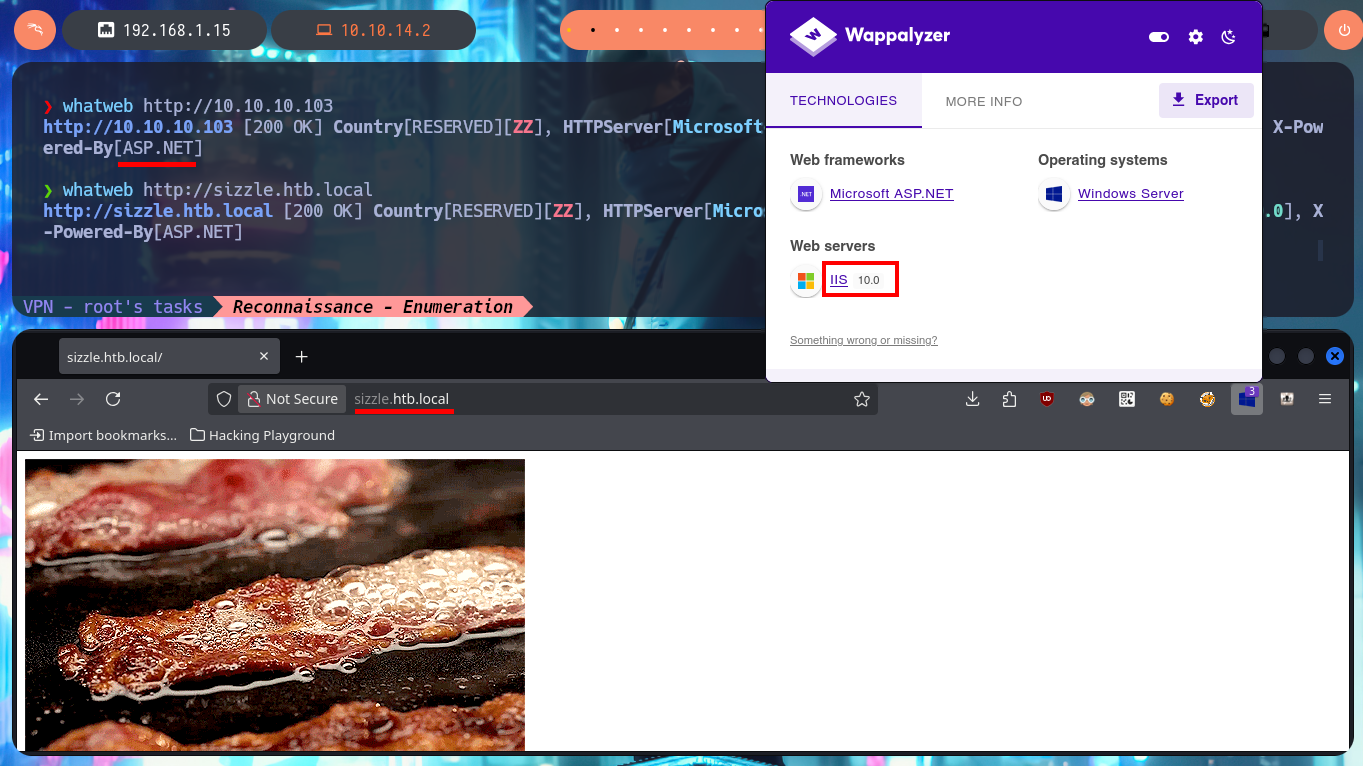1363x766 pixels.
Task: Open the Firefox extensions puzzle icon
Action: pos(1009,399)
